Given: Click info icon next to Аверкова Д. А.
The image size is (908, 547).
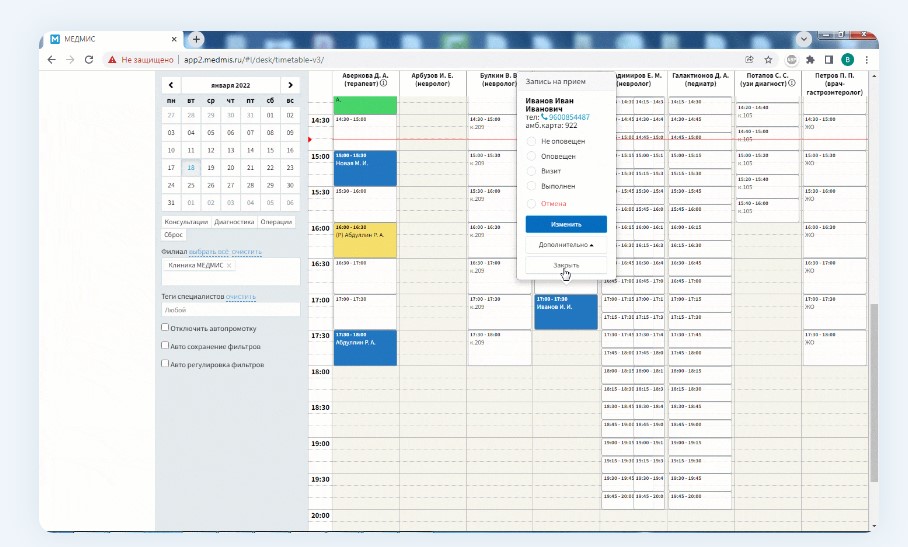Looking at the screenshot, I should [x=383, y=83].
